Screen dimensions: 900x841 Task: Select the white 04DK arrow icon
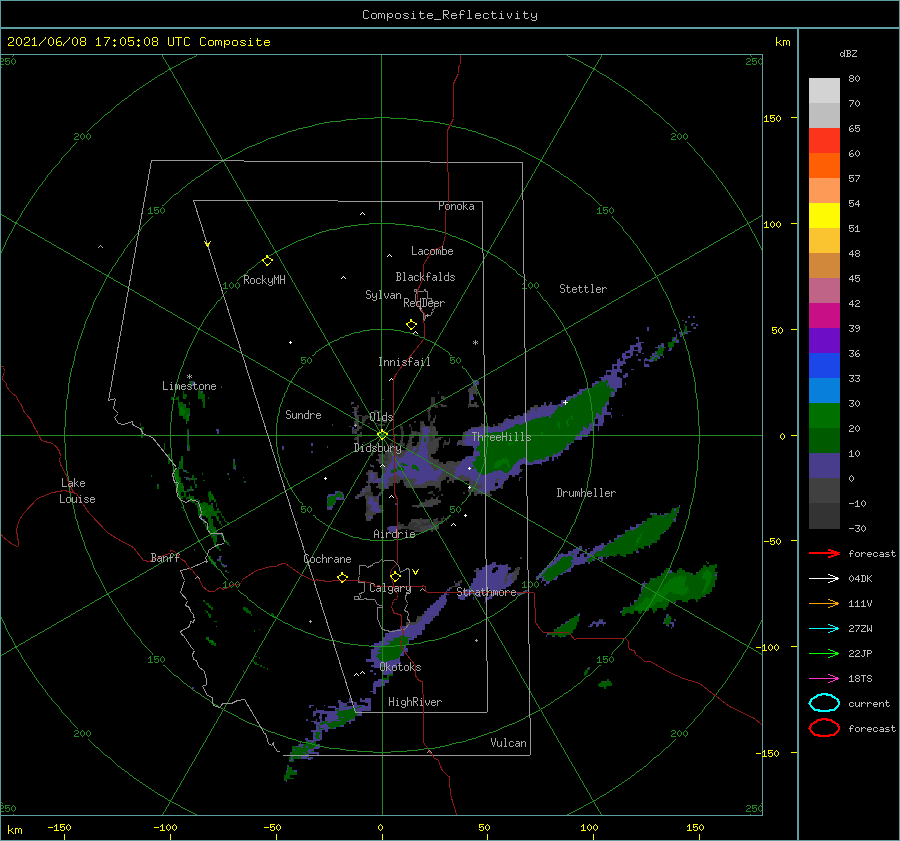[x=824, y=579]
